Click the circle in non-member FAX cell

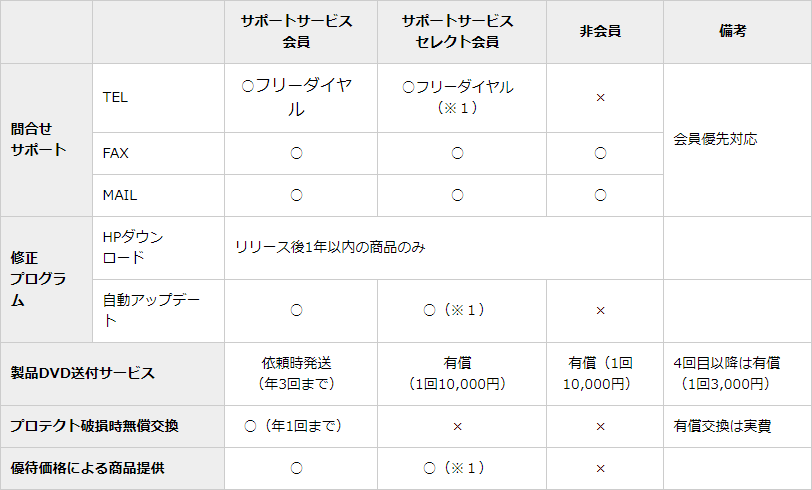600,154
